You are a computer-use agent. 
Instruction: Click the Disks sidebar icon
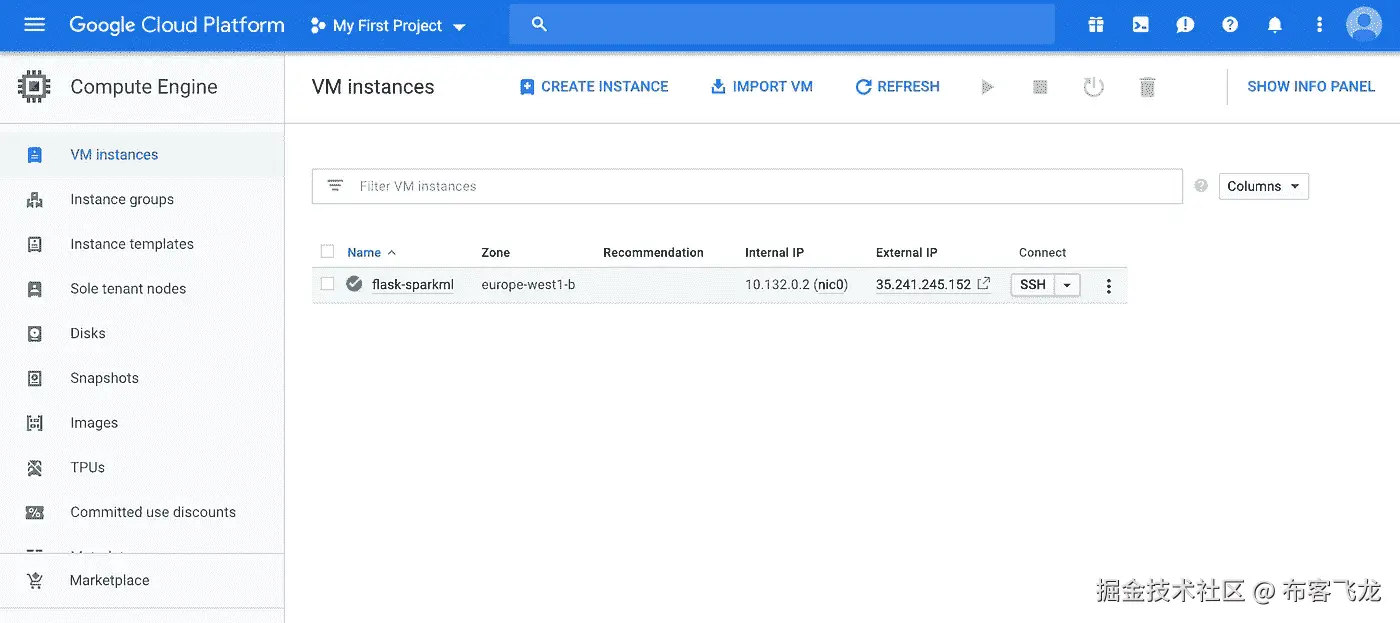point(35,334)
